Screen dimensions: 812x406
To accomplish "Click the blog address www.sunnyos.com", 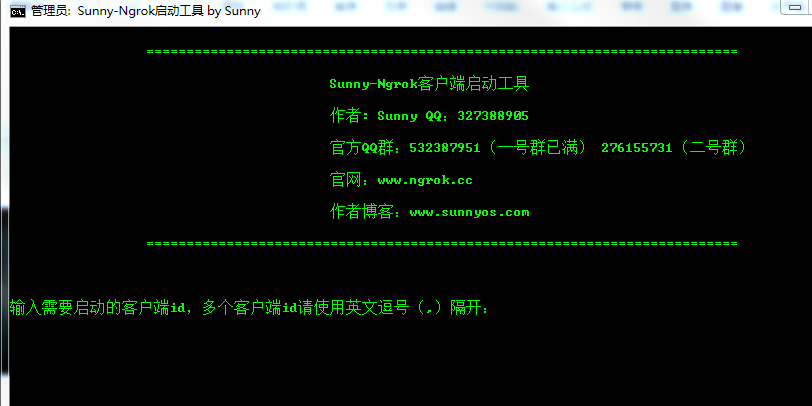I will tap(469, 213).
